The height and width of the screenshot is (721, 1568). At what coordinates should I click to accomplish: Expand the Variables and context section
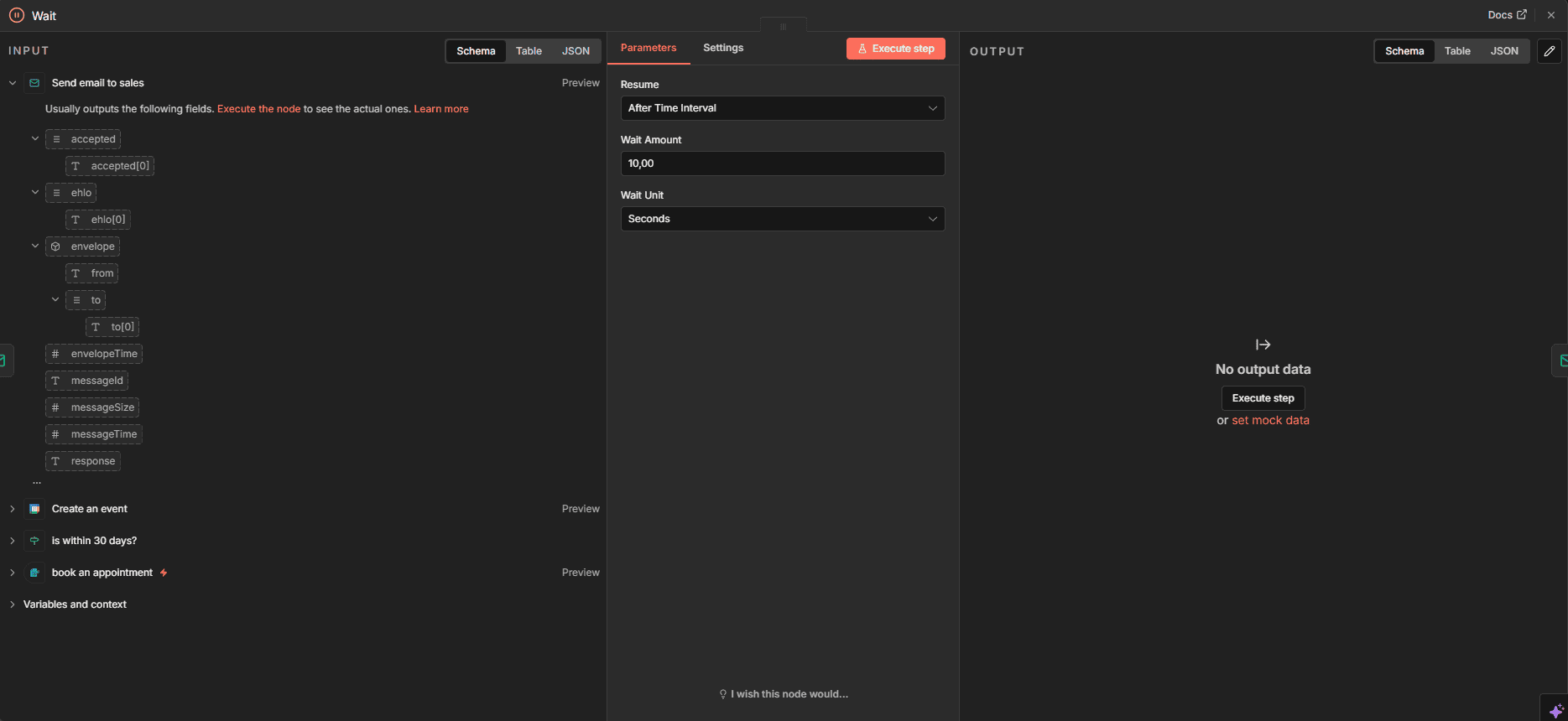(75, 604)
